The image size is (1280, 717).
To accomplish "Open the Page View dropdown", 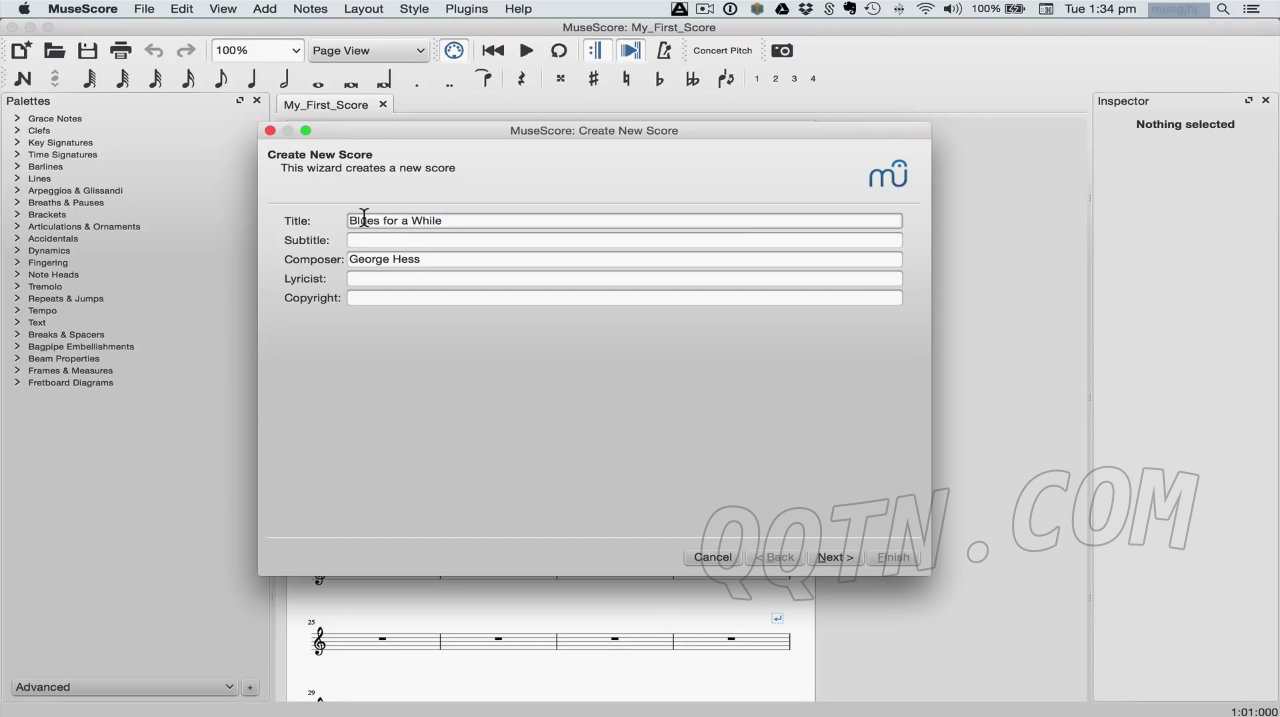I will click(x=368, y=51).
